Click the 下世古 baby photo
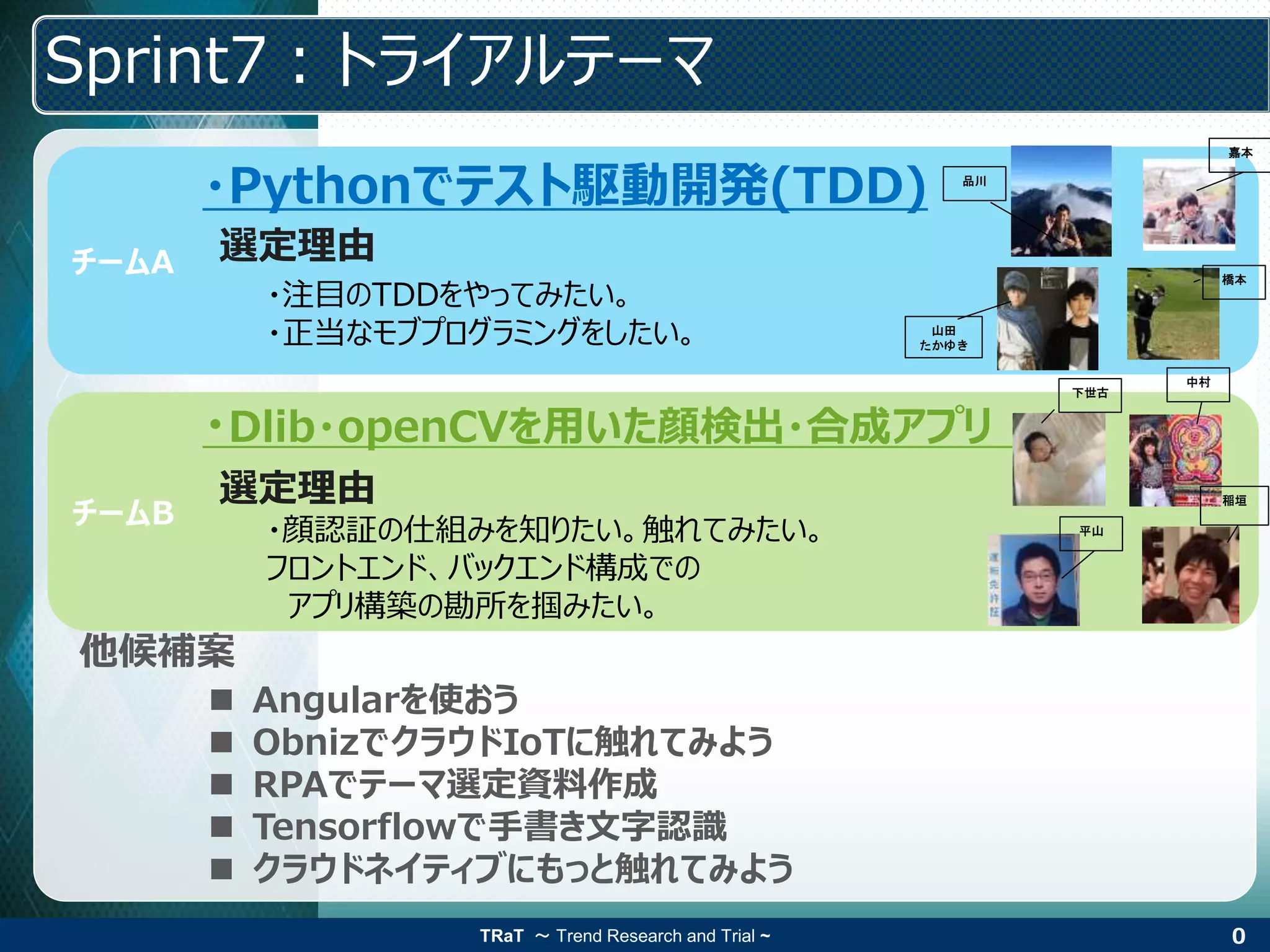The height and width of the screenshot is (952, 1270). pyautogui.click(x=1058, y=459)
